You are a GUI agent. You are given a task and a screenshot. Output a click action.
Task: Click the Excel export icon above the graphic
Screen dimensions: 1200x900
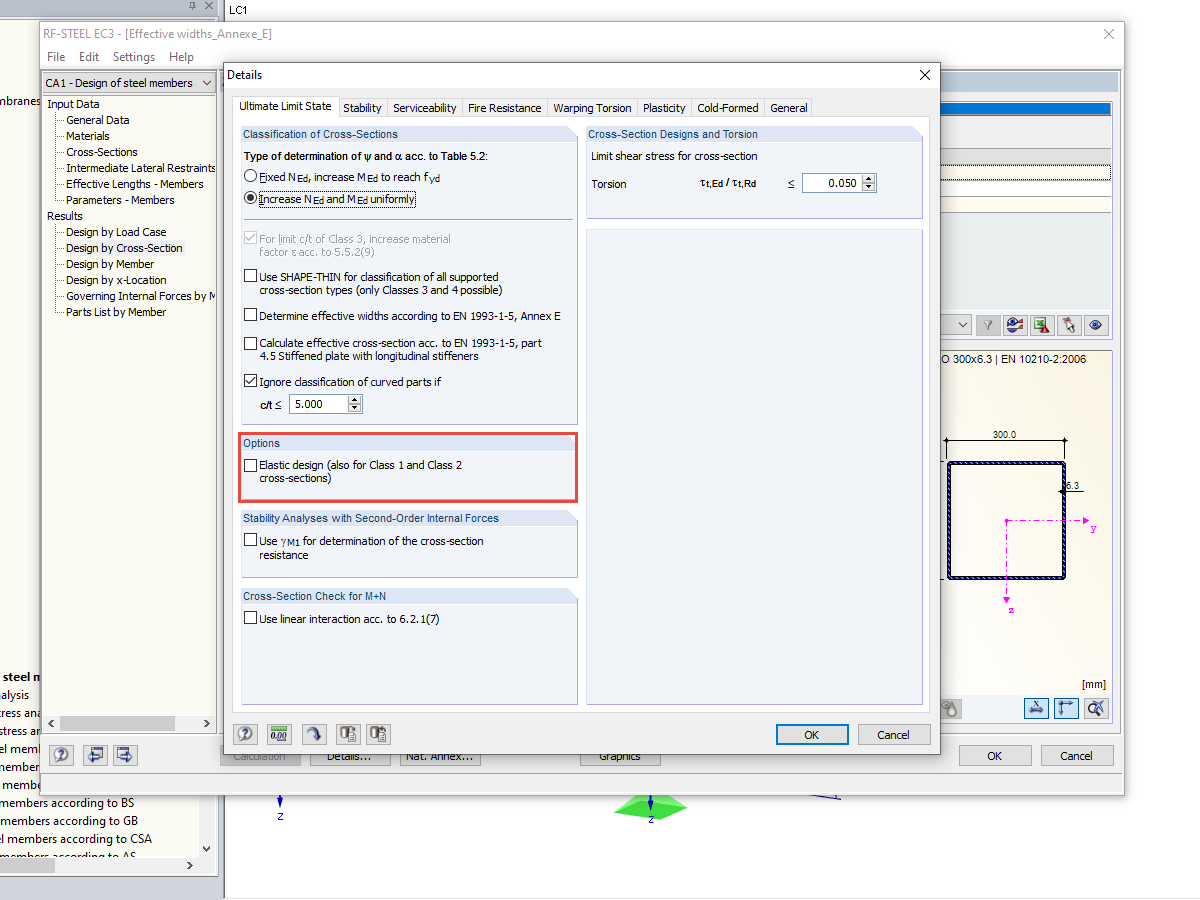click(1041, 325)
